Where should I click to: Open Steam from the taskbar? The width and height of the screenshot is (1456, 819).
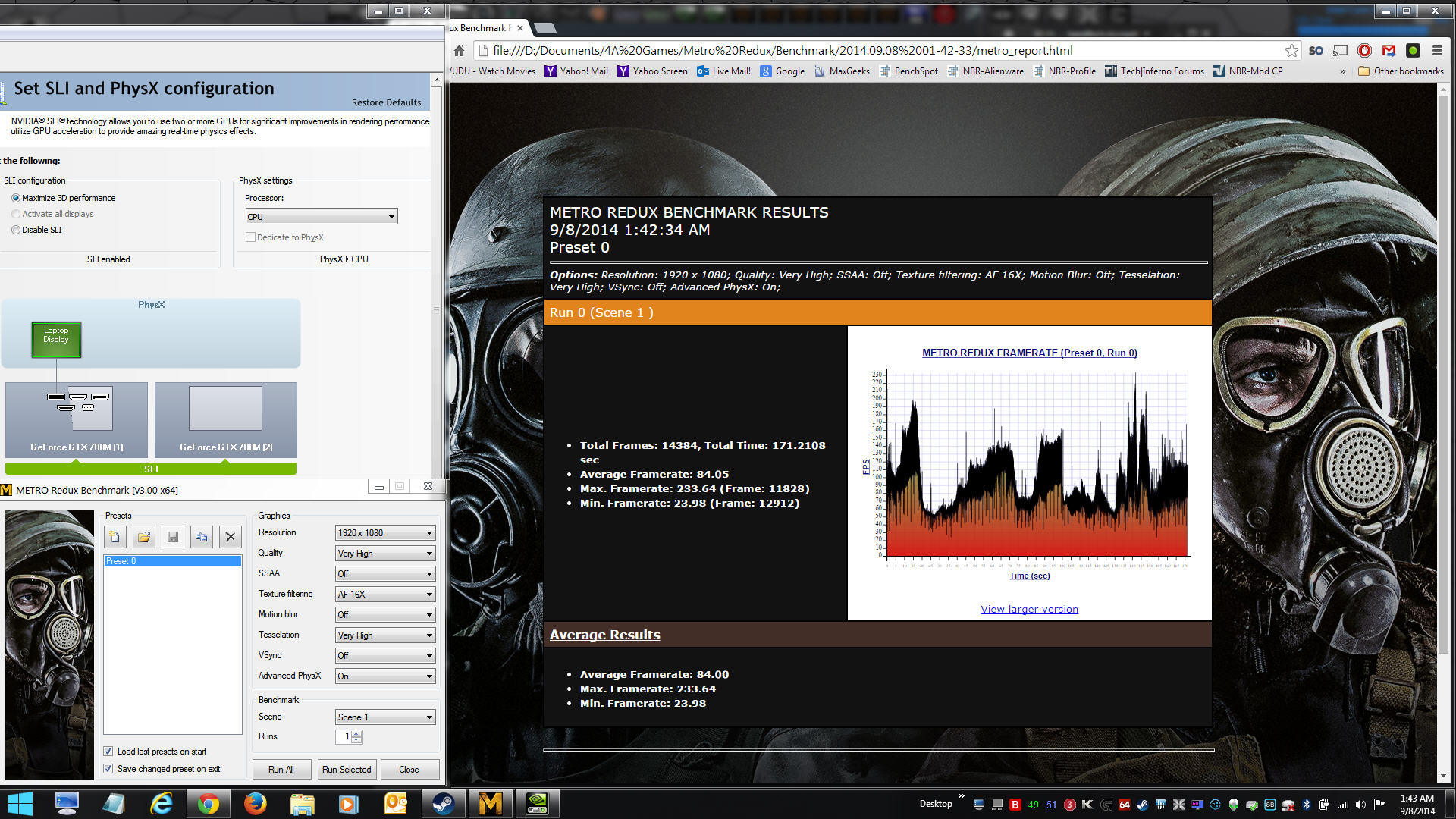coord(443,803)
